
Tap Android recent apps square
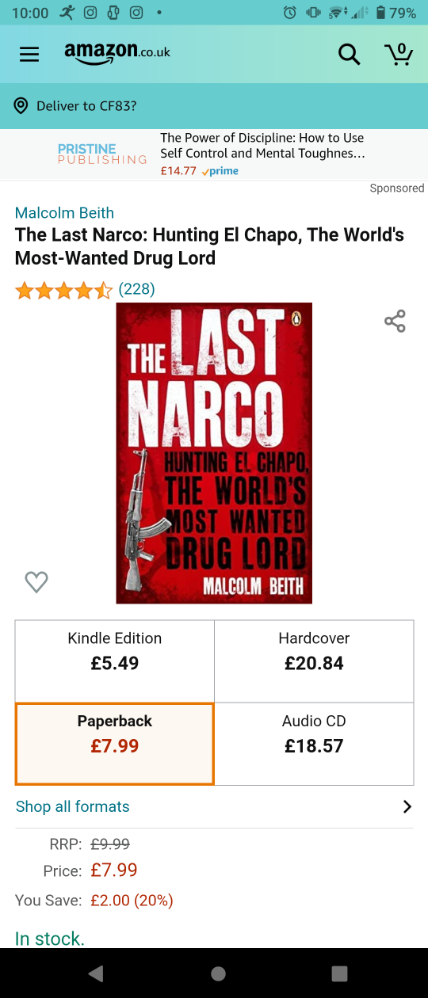pyautogui.click(x=339, y=973)
